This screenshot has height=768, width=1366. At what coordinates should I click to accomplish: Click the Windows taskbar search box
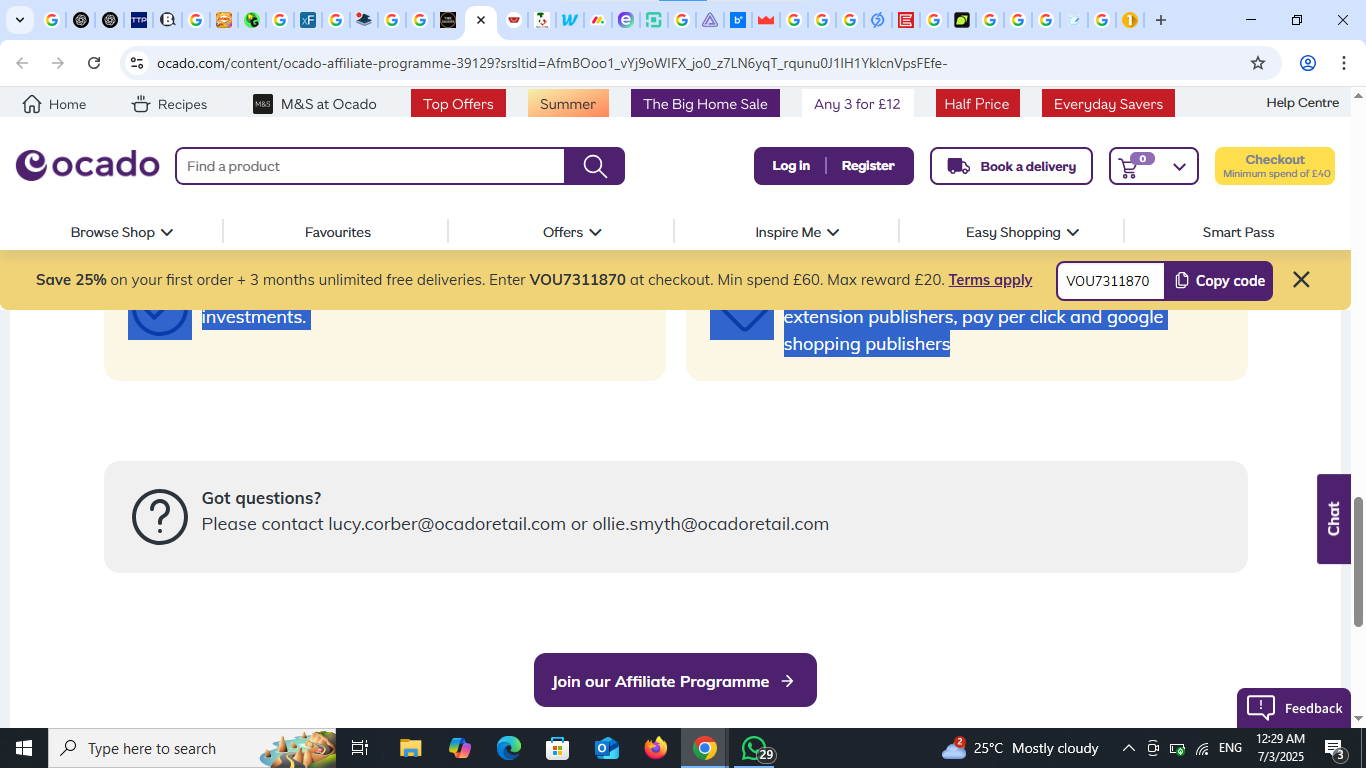[192, 748]
